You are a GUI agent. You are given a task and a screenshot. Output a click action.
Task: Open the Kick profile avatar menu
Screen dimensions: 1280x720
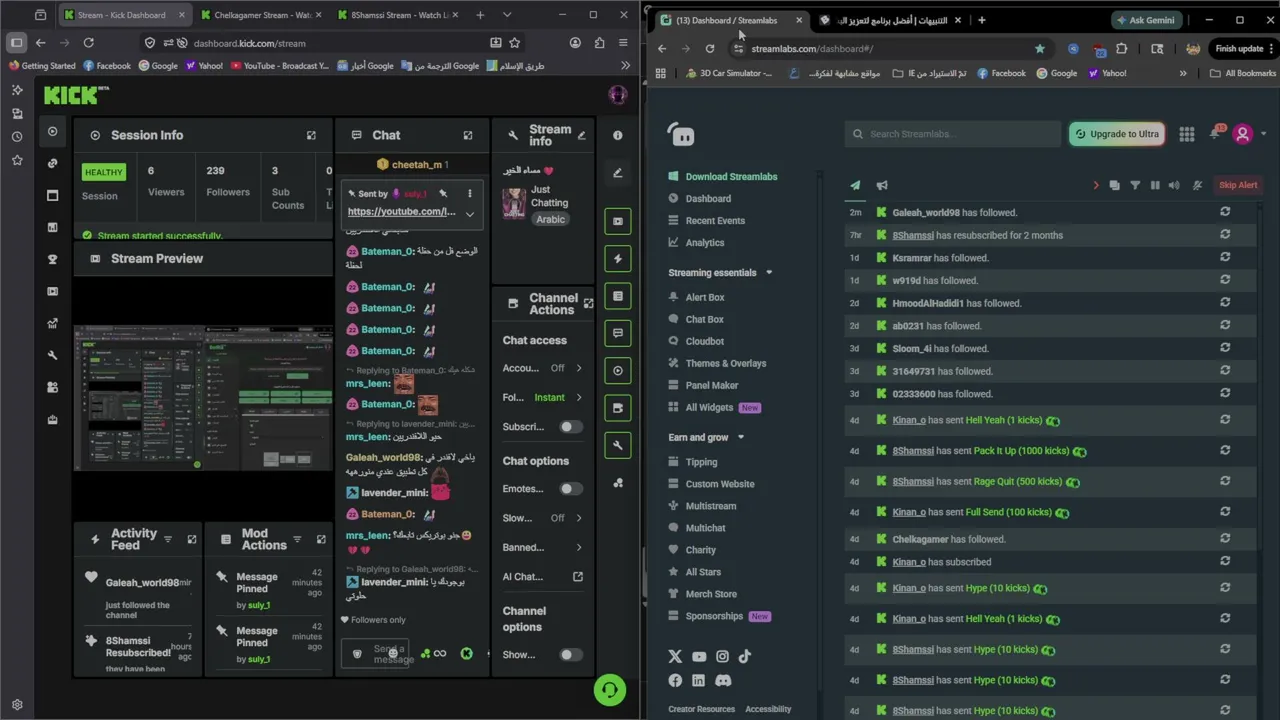(x=617, y=95)
